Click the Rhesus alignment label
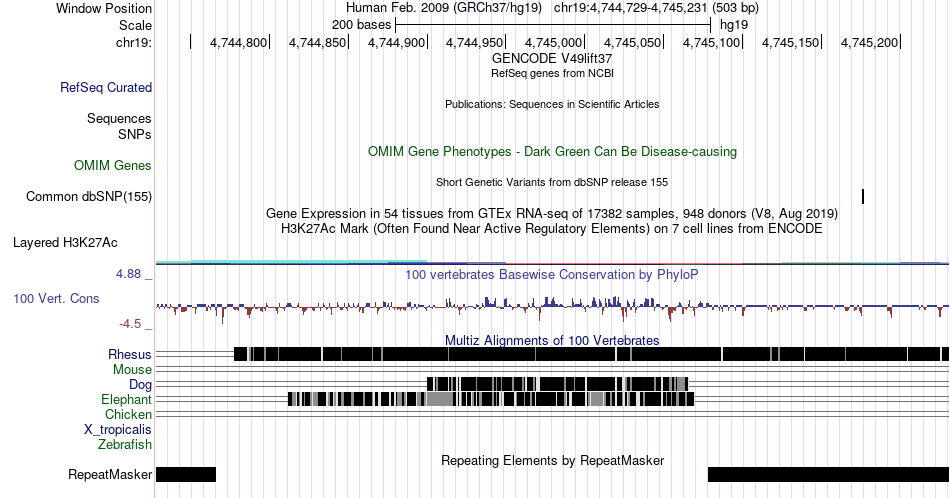 (130, 354)
